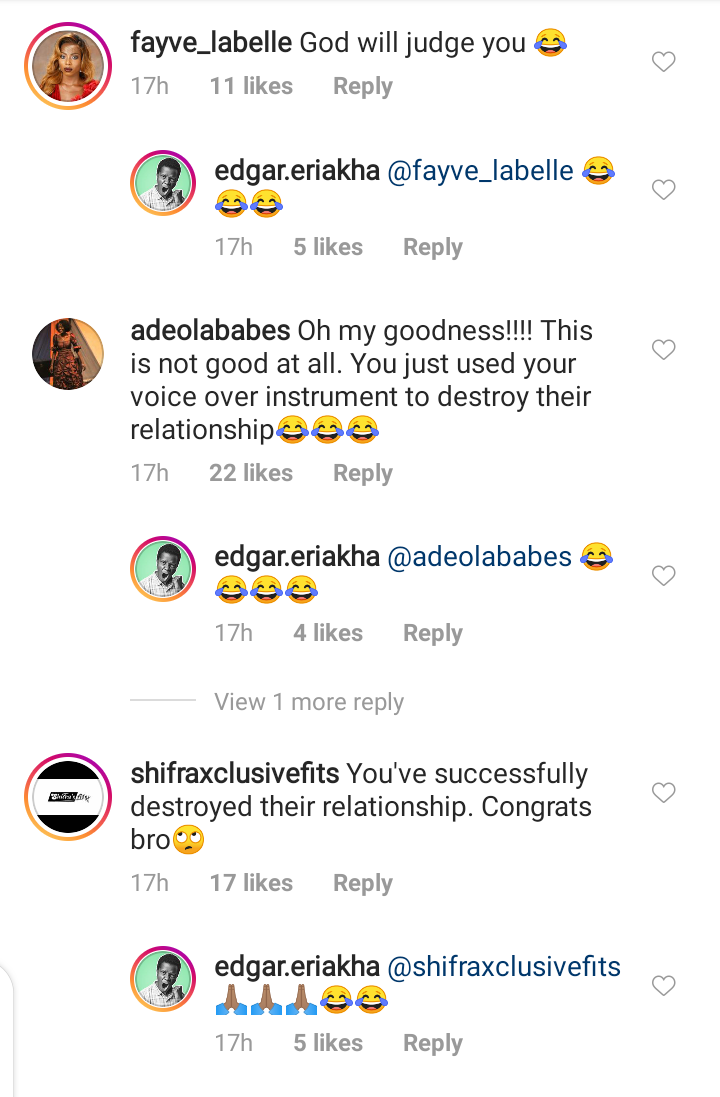Follow the @shifraxclusivefits mention link

503,967
